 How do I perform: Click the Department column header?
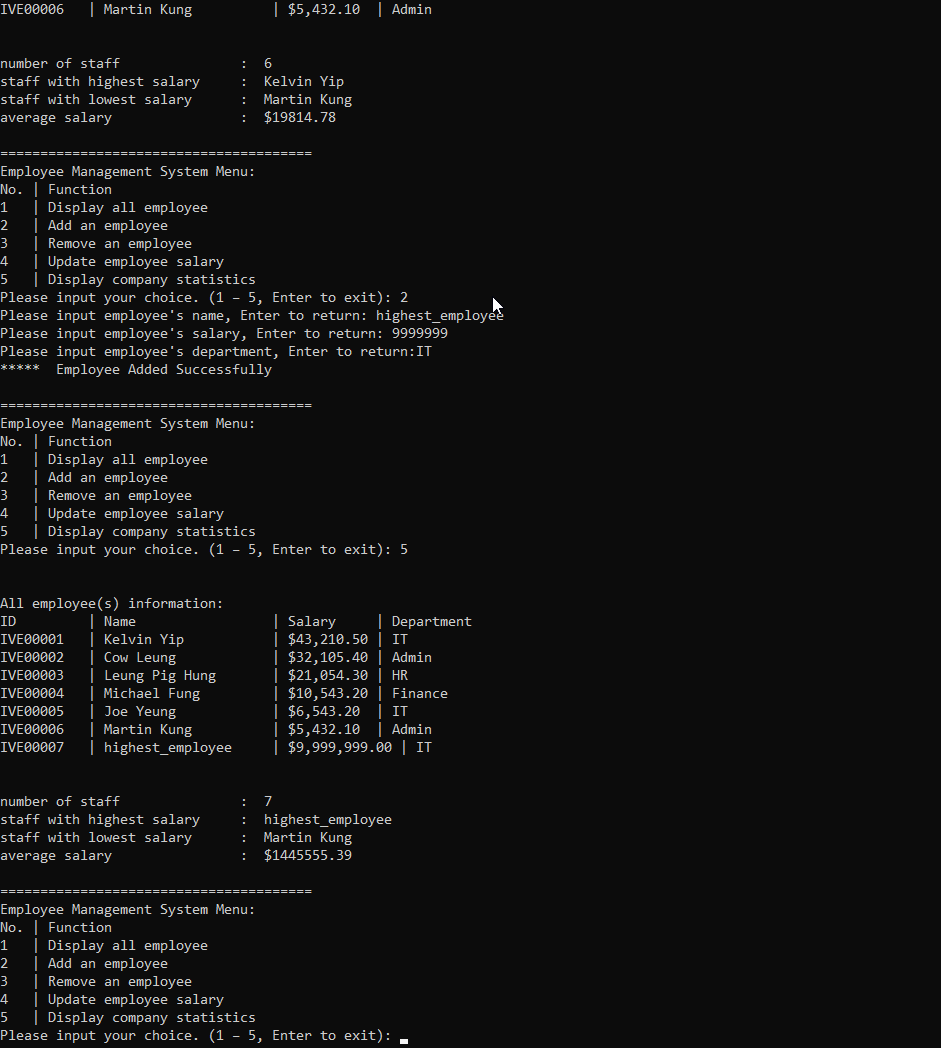[432, 622]
